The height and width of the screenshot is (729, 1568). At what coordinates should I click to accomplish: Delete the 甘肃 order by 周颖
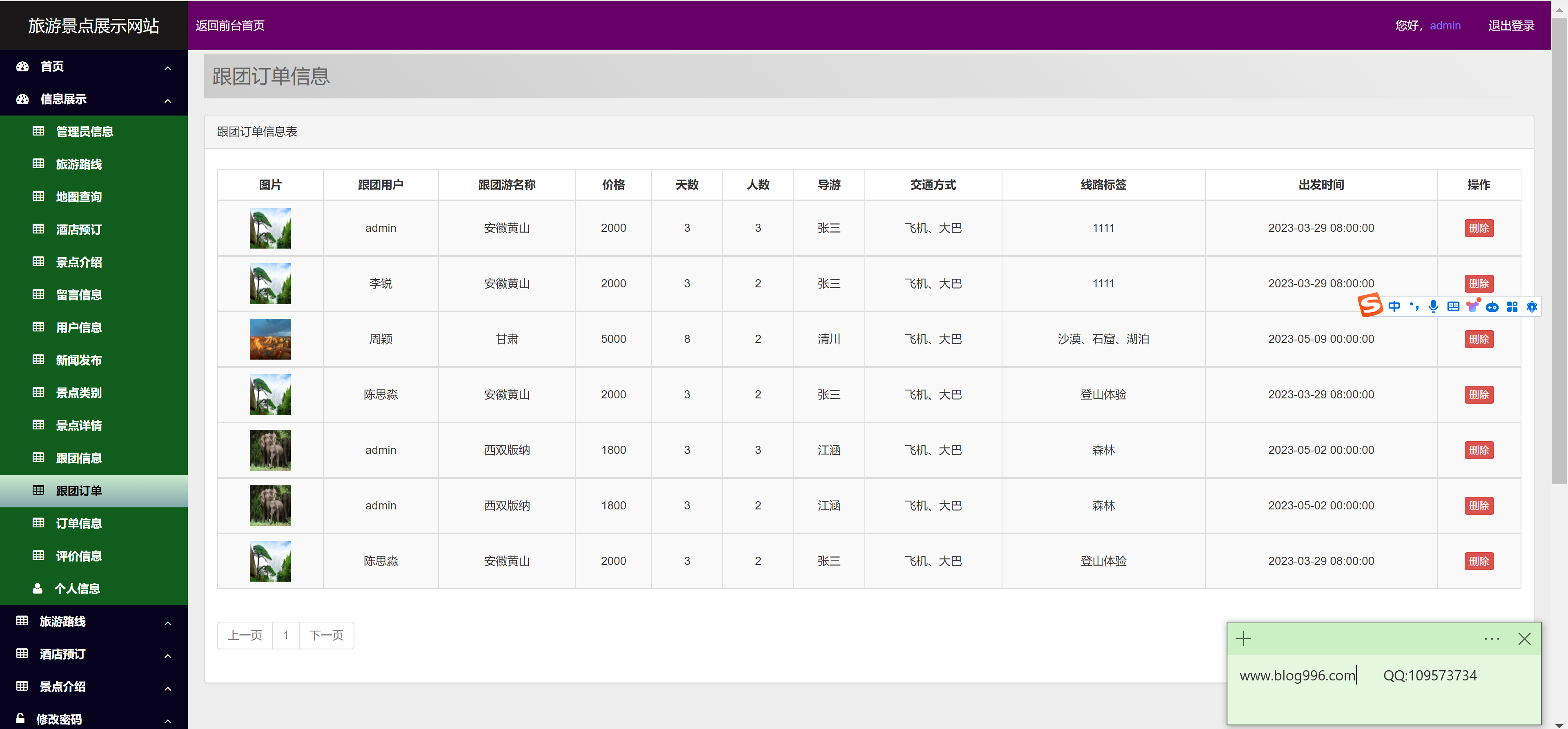coord(1479,339)
